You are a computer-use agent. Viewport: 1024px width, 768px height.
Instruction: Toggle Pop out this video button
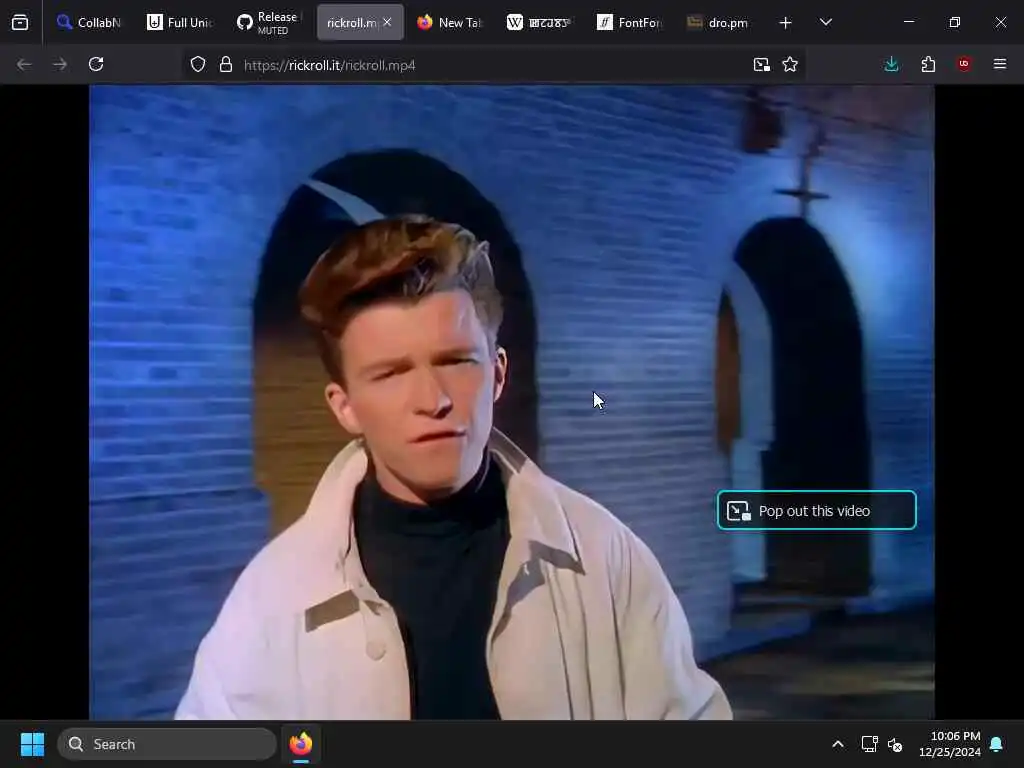coord(816,510)
